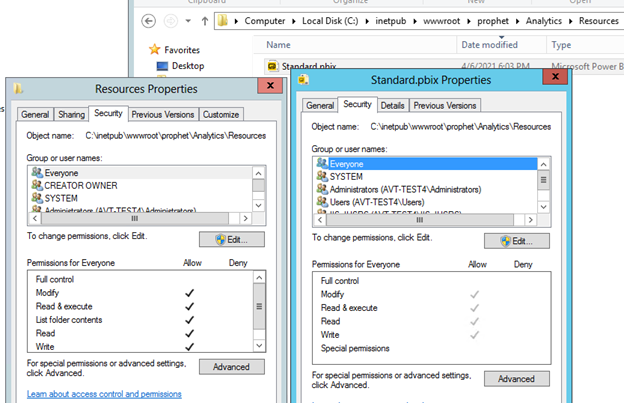This screenshot has width=624, height=403.
Task: Open General tab in Standard.pbix Properties
Action: click(320, 105)
